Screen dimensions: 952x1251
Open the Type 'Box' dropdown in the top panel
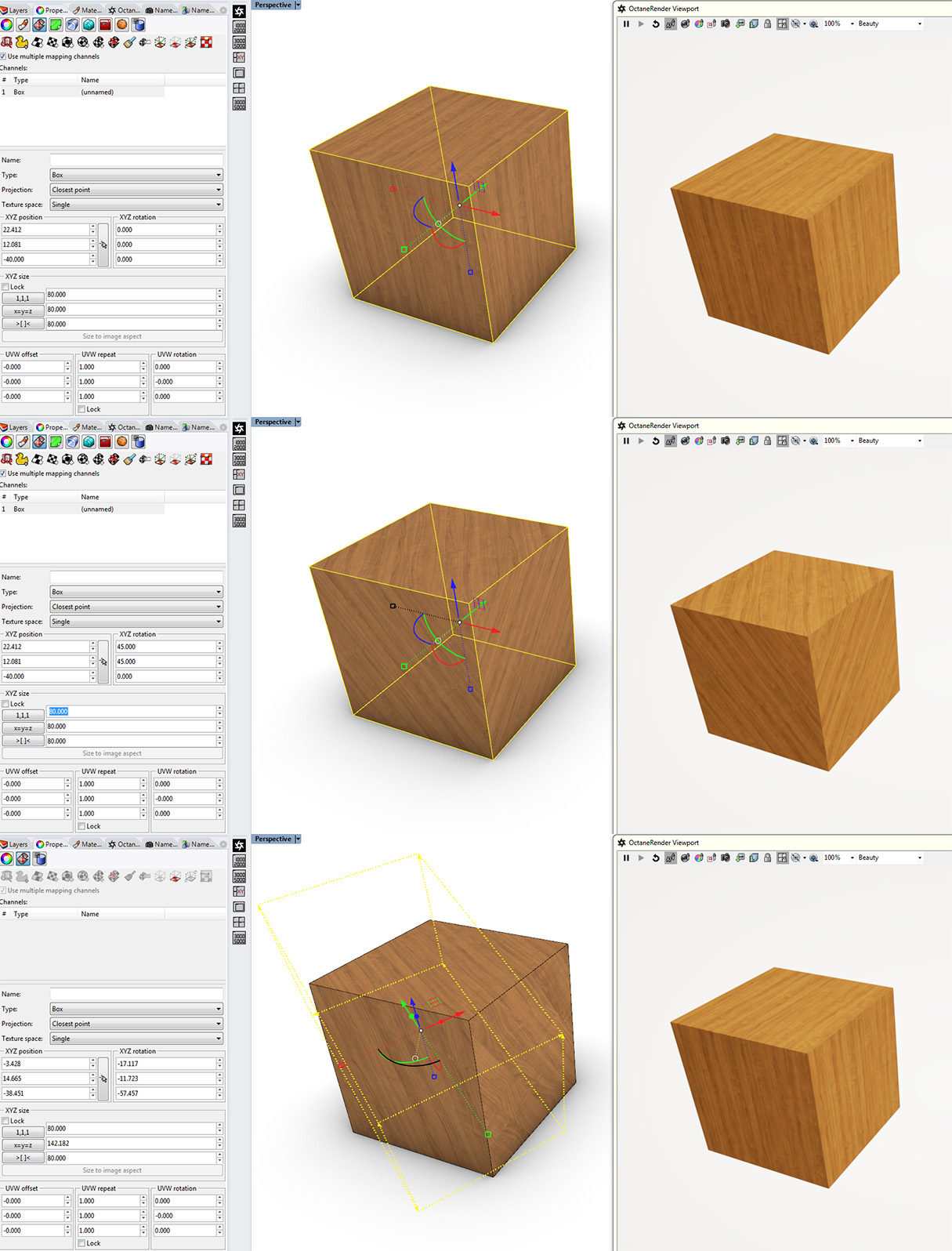point(136,175)
